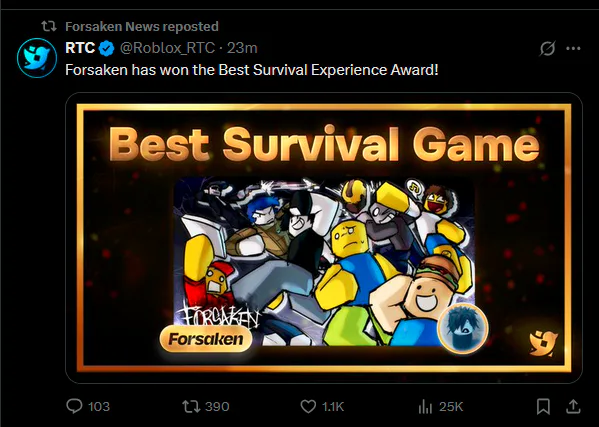Viewport: 599px width, 427px height.
Task: Click the tweet text about Forsaken award
Action: pyautogui.click(x=252, y=70)
